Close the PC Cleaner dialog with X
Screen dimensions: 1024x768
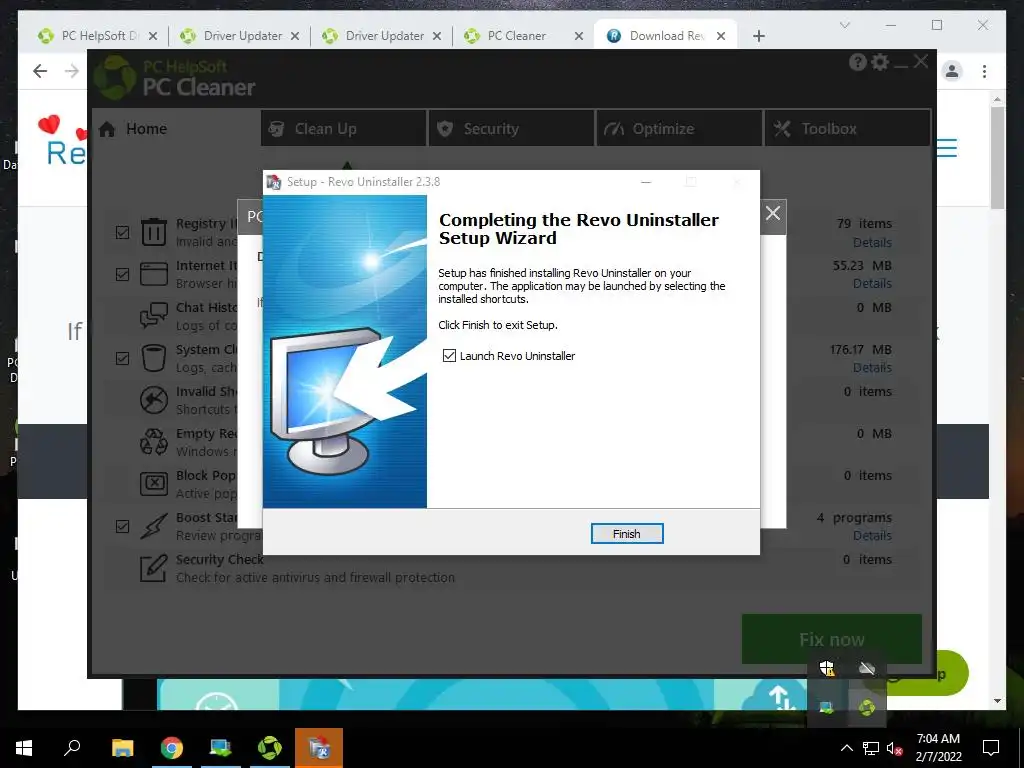(773, 213)
